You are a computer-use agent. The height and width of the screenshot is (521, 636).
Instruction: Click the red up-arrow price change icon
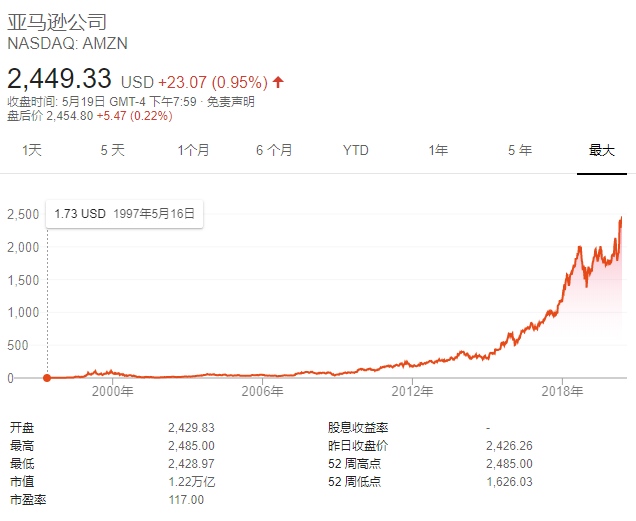(277, 81)
